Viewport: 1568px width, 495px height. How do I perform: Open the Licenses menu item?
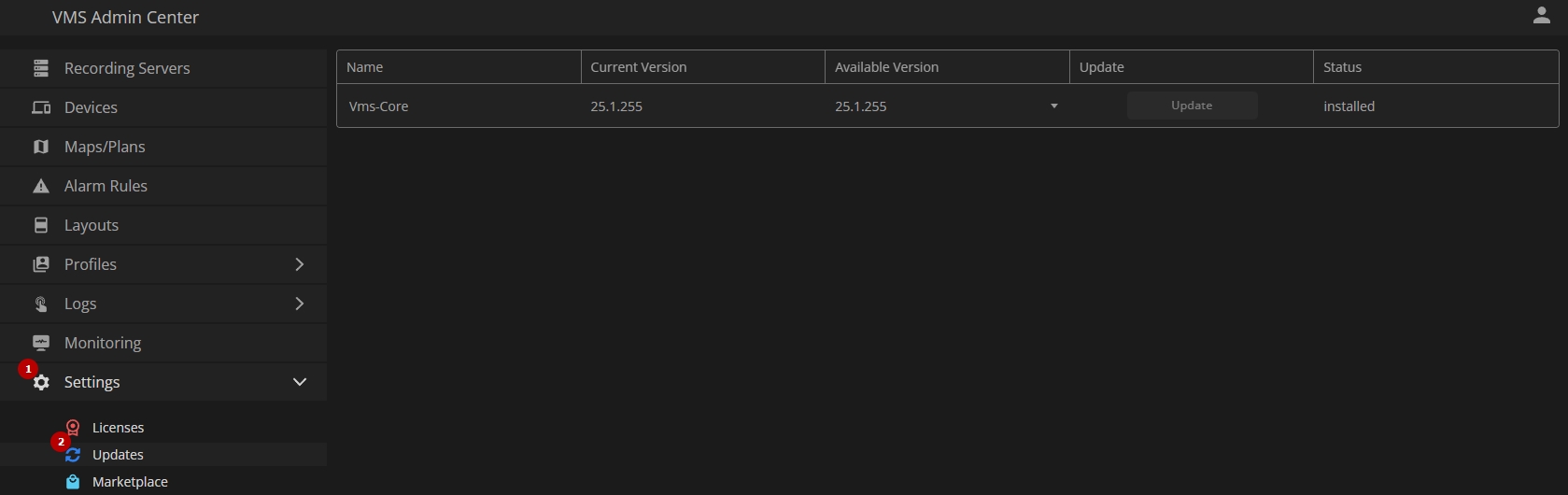pos(118,428)
